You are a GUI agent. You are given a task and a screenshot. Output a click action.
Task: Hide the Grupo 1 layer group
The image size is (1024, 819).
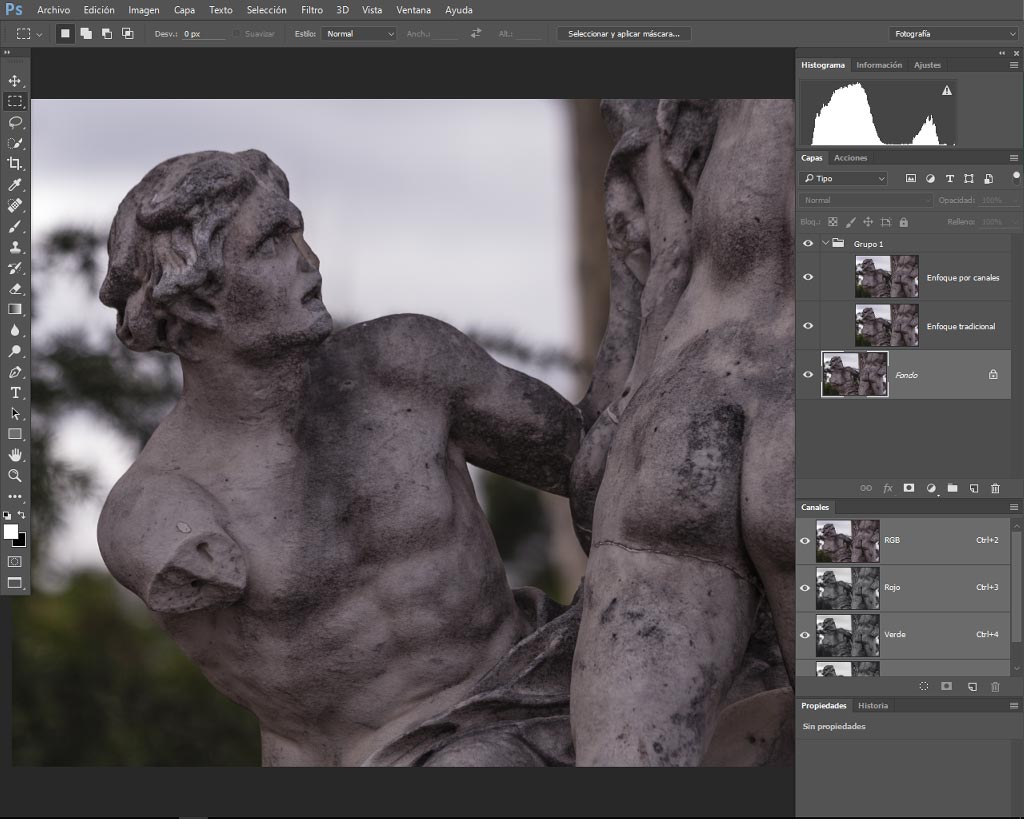tap(808, 244)
